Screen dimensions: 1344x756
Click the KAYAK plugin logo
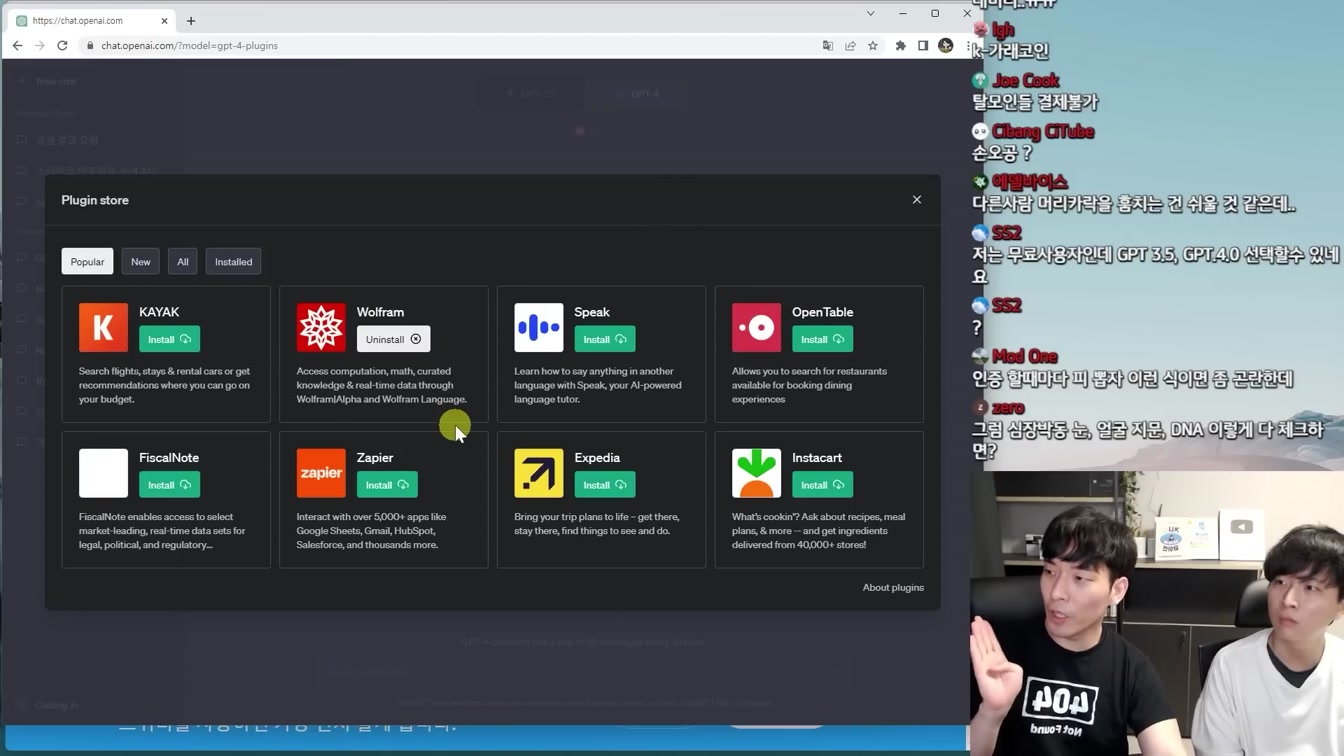[104, 327]
